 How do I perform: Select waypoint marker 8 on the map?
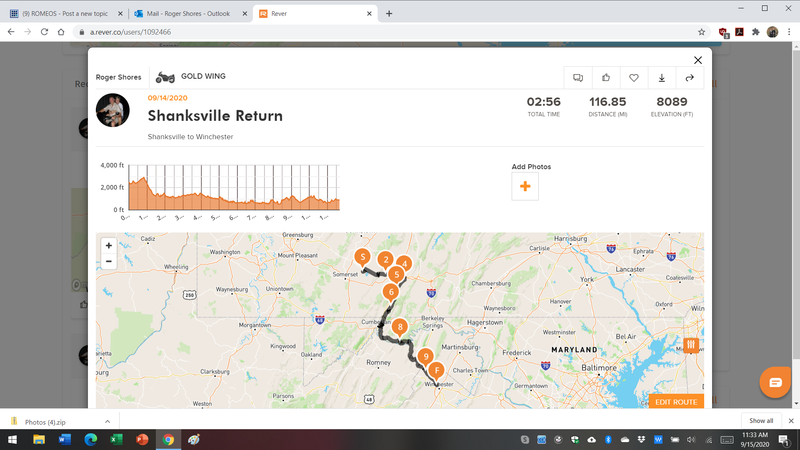click(x=400, y=328)
